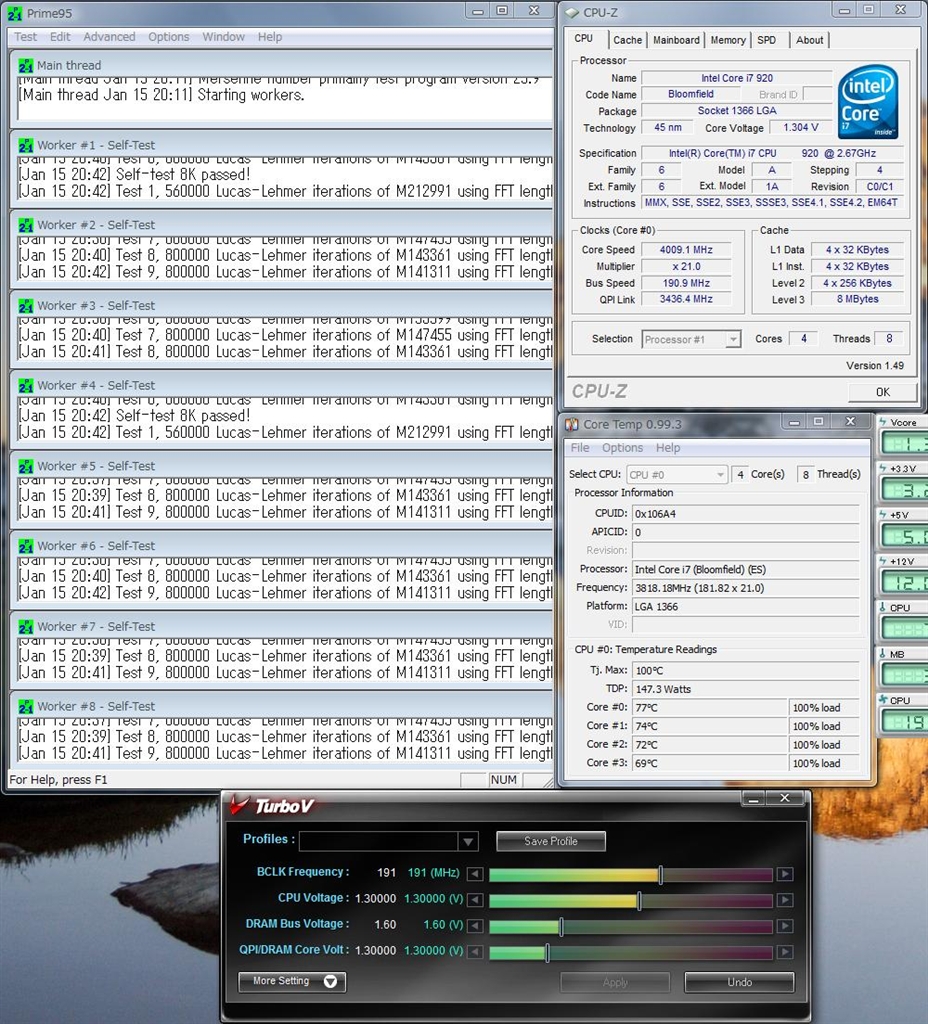The image size is (928, 1024).
Task: Decrease BCLK Frequency with left arrow
Action: click(x=475, y=874)
